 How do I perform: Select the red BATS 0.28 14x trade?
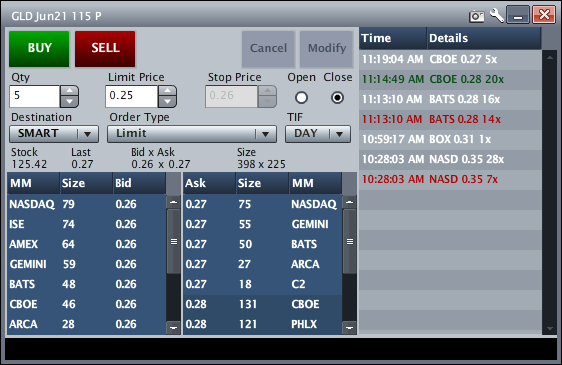pos(450,119)
